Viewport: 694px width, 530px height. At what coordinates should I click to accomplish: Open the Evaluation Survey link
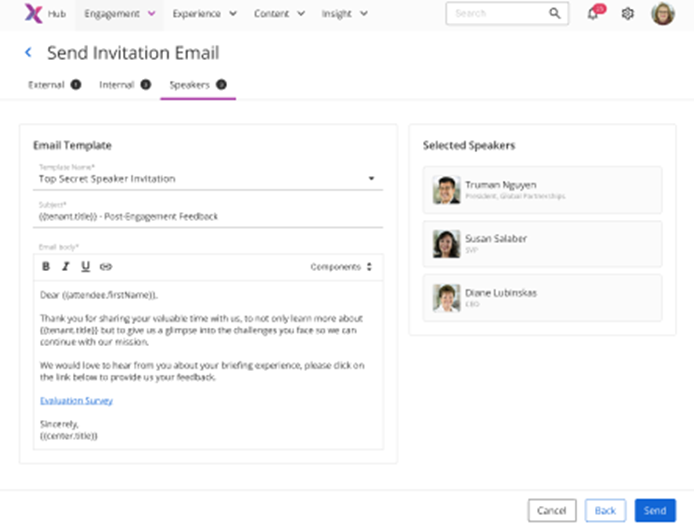76,400
